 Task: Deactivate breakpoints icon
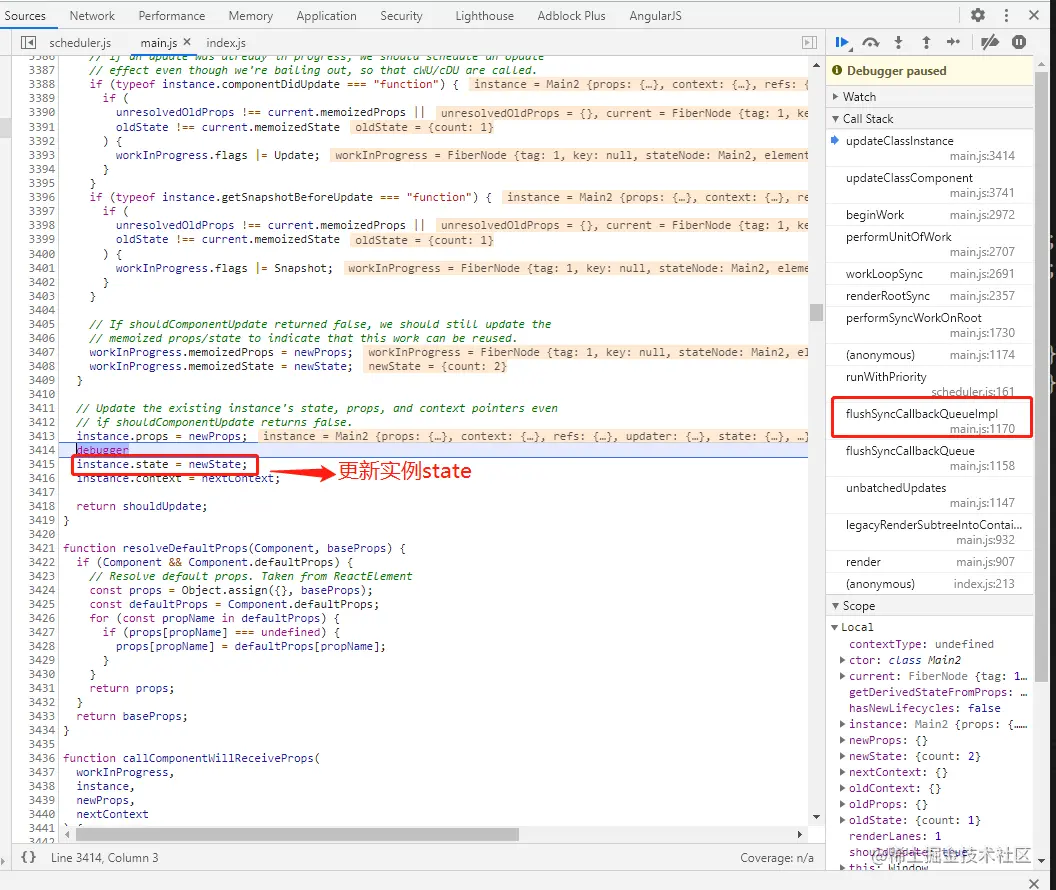pos(989,42)
